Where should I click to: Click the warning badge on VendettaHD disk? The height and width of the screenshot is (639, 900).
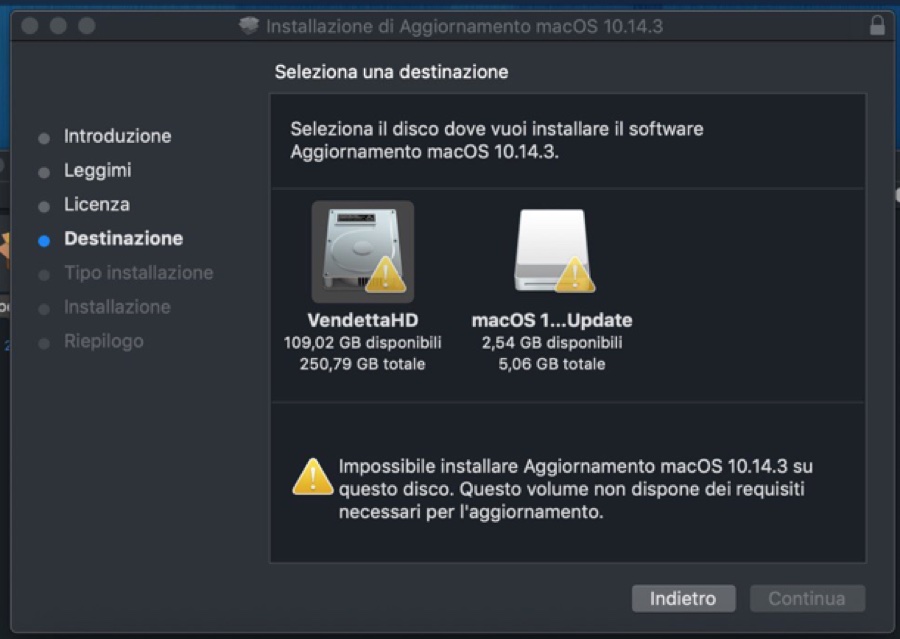[x=386, y=274]
